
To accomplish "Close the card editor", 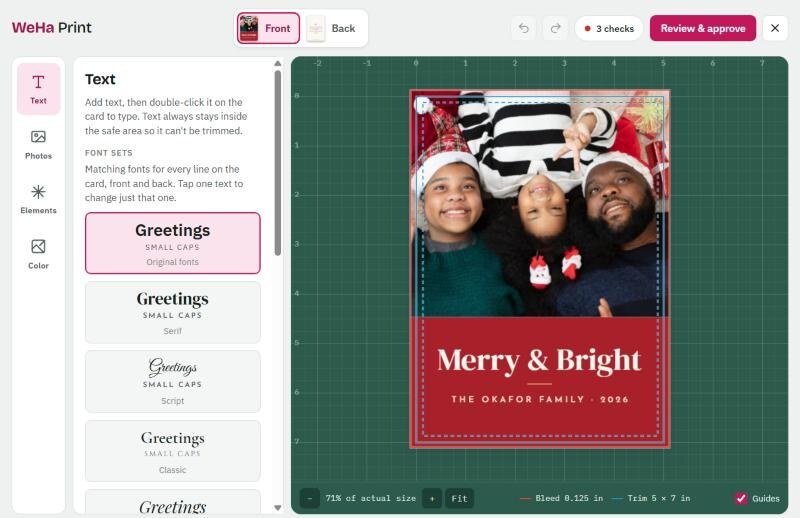I will click(774, 29).
